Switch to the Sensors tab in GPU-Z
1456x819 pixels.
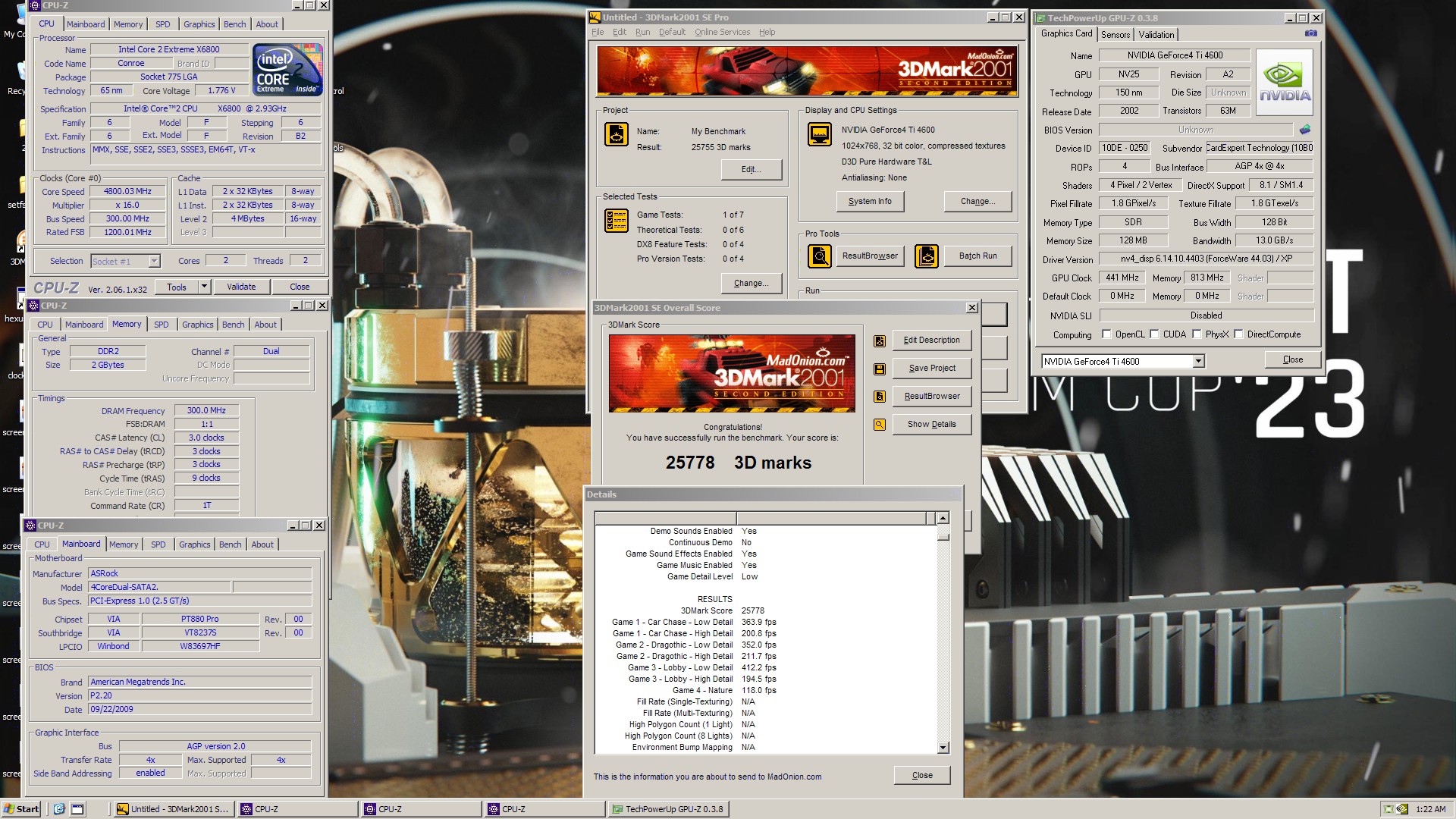coord(1116,35)
